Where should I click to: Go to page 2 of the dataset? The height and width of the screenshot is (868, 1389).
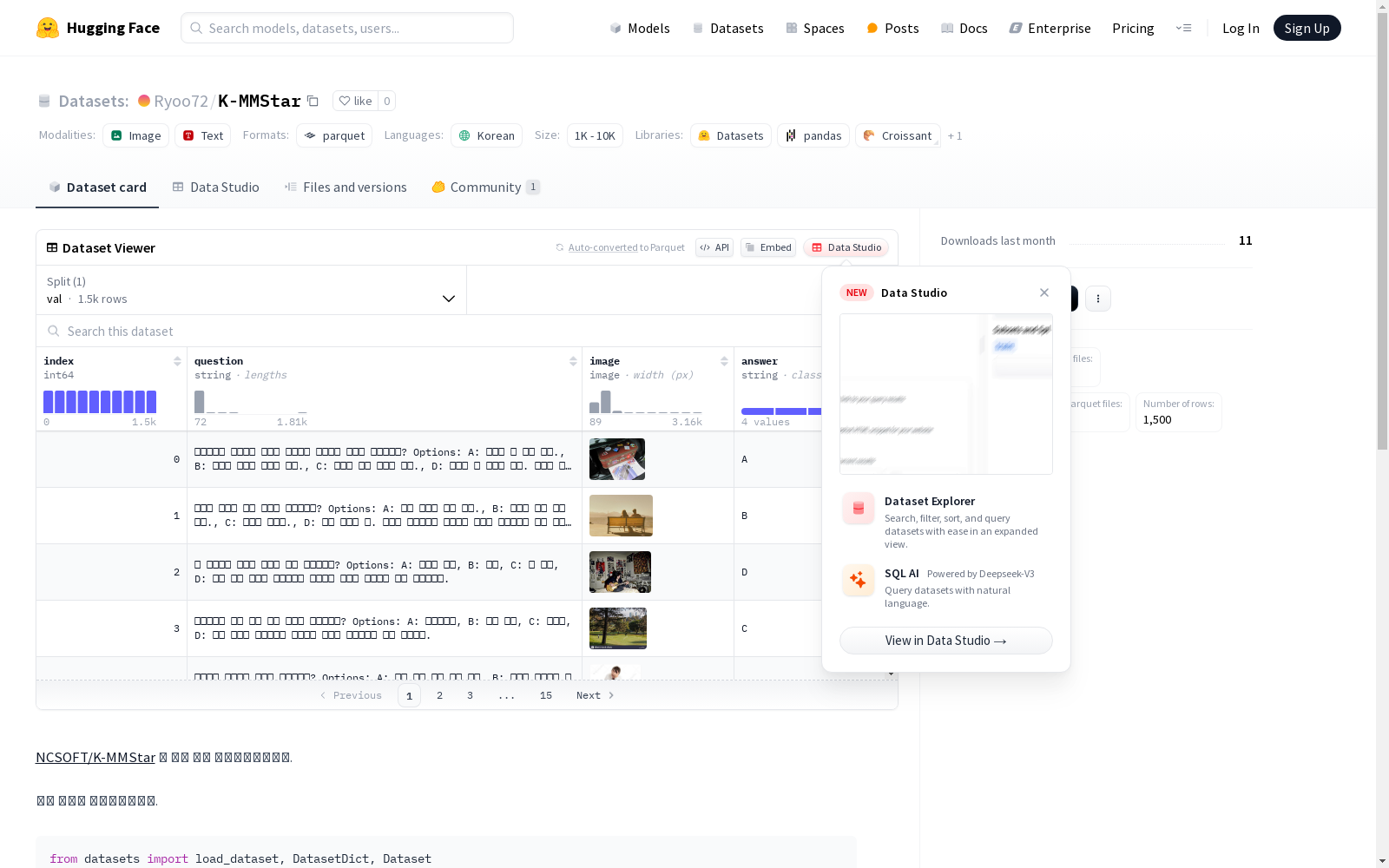pyautogui.click(x=440, y=695)
